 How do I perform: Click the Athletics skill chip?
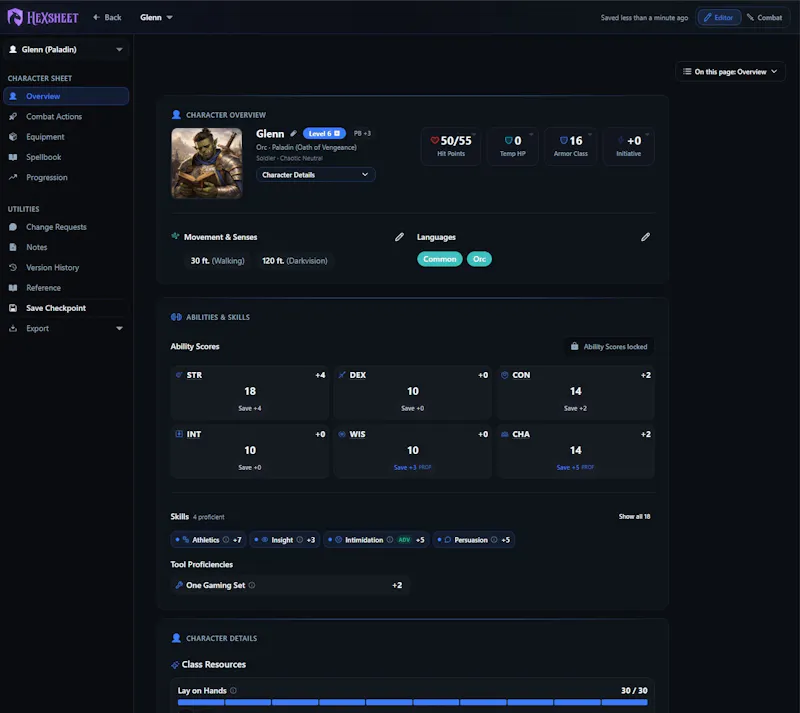click(208, 540)
